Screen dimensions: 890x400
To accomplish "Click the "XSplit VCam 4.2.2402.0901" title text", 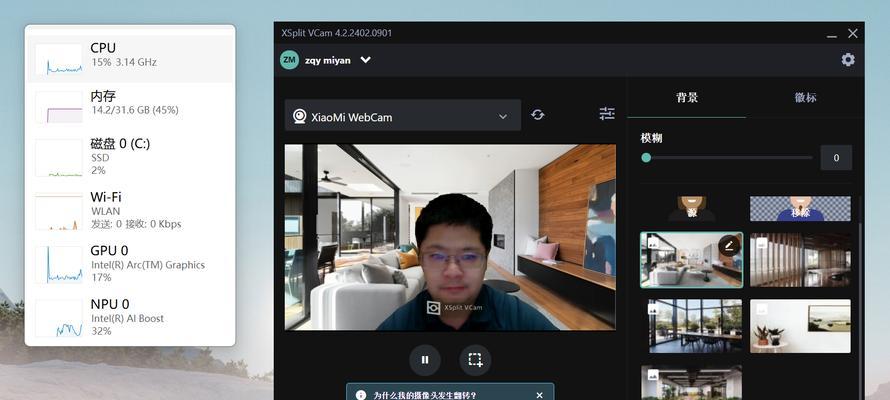I will 337,33.
